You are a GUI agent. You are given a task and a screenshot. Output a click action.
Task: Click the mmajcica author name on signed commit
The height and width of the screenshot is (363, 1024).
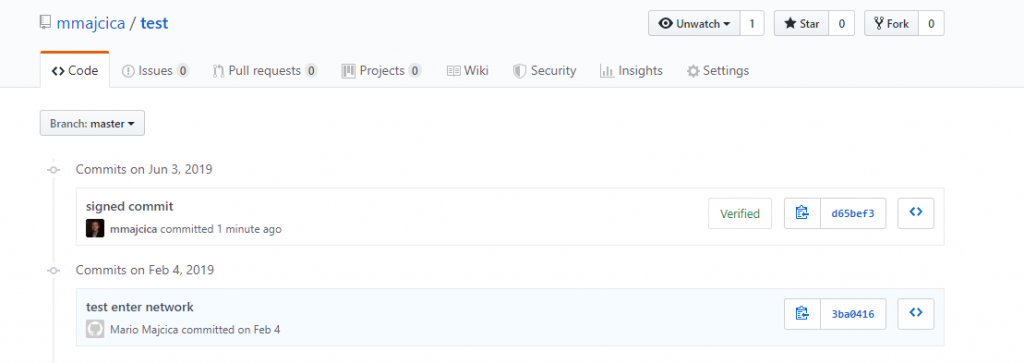click(x=133, y=229)
